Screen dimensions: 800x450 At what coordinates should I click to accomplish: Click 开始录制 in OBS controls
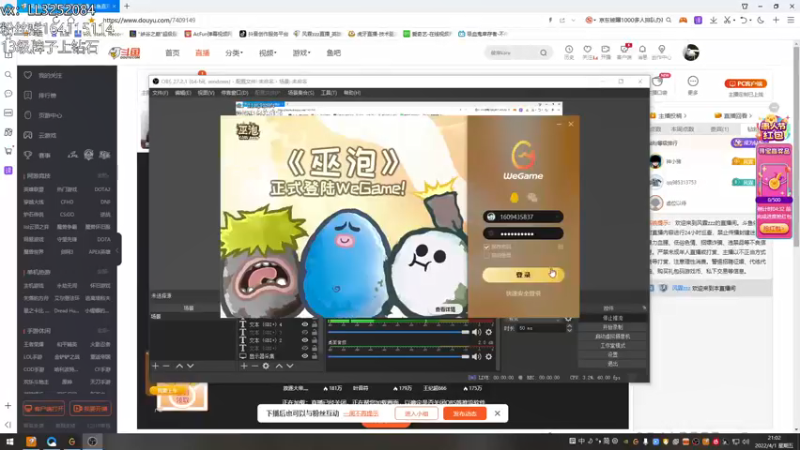tap(612, 327)
